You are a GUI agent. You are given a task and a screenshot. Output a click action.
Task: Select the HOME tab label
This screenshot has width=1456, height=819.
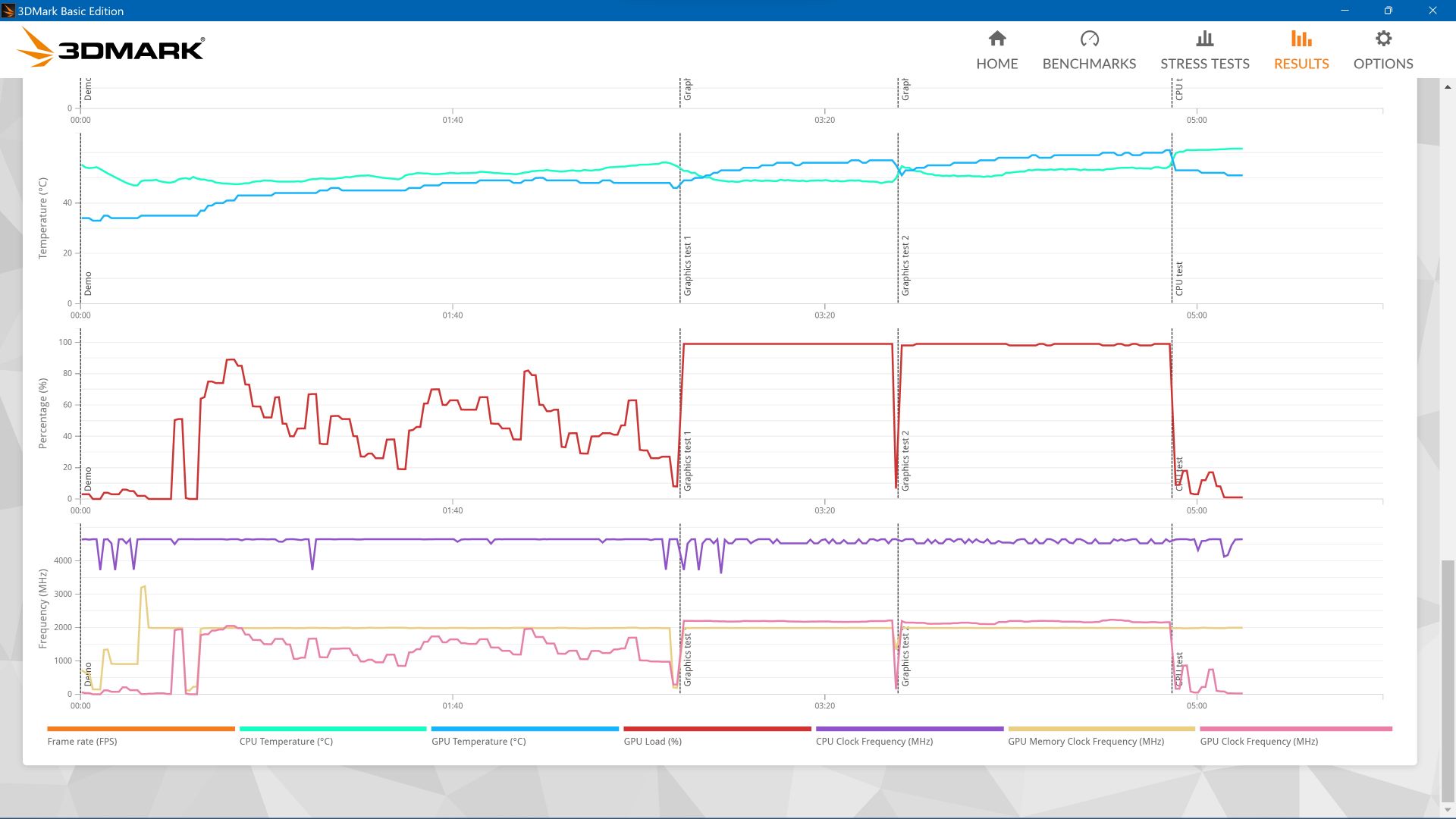pyautogui.click(x=996, y=64)
